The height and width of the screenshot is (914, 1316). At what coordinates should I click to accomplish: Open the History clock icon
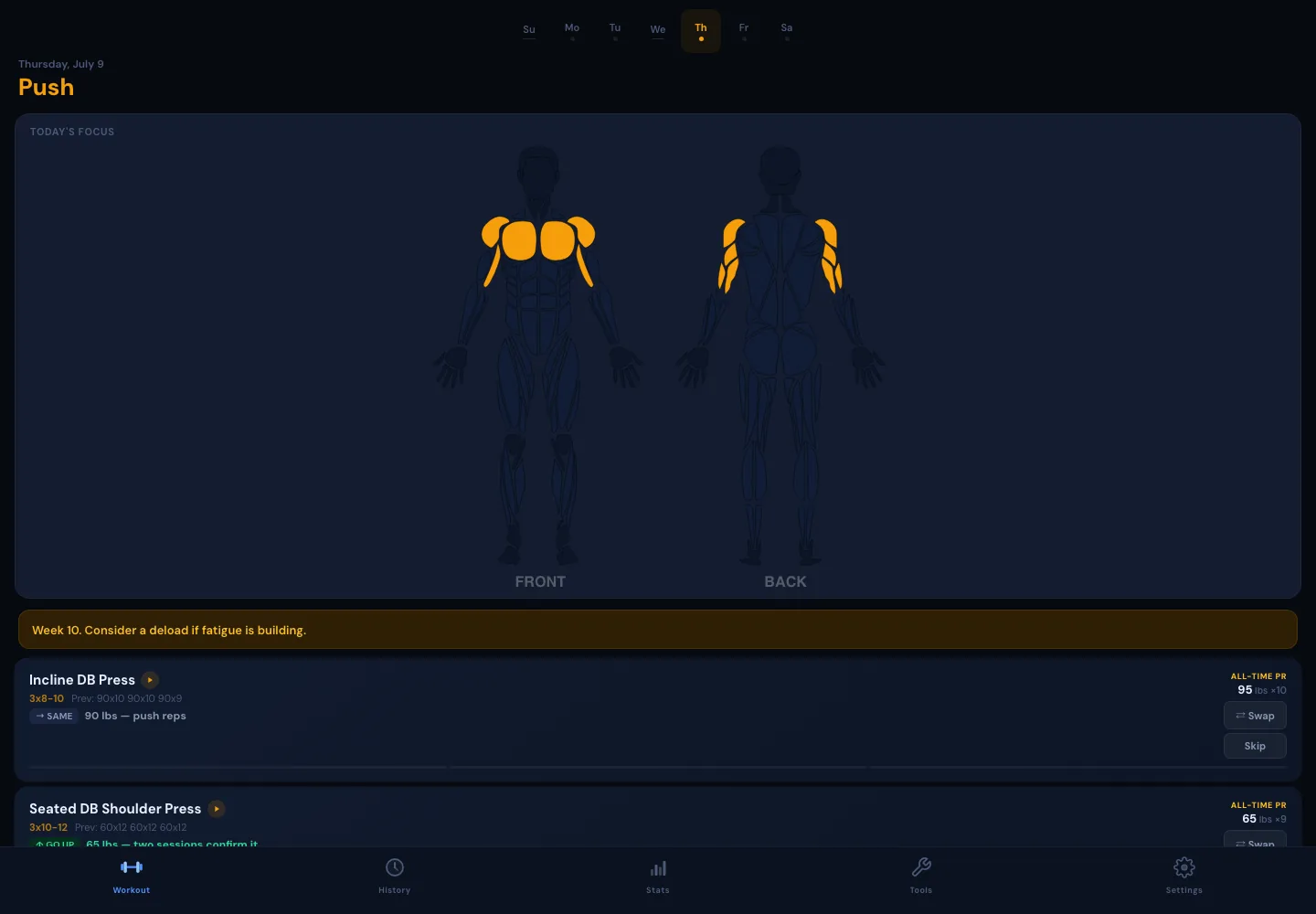point(395,867)
